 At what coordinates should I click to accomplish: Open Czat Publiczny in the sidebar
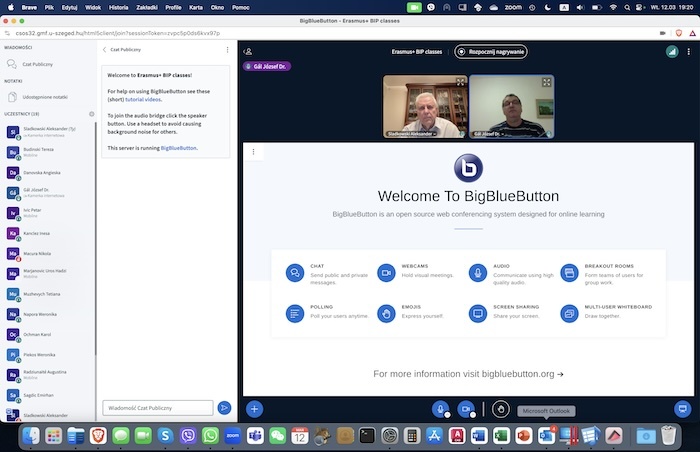click(47, 64)
